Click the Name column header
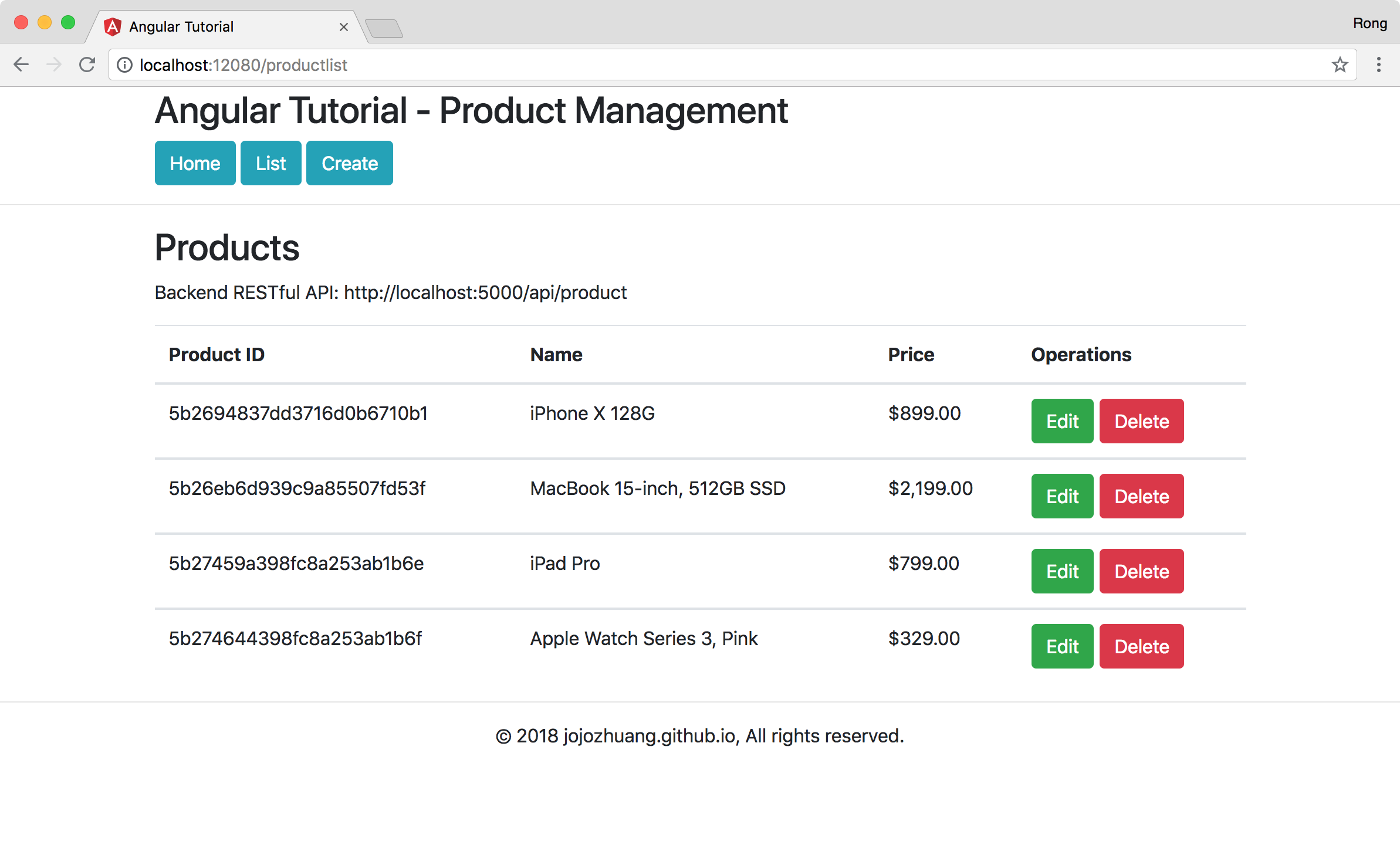 pos(556,355)
